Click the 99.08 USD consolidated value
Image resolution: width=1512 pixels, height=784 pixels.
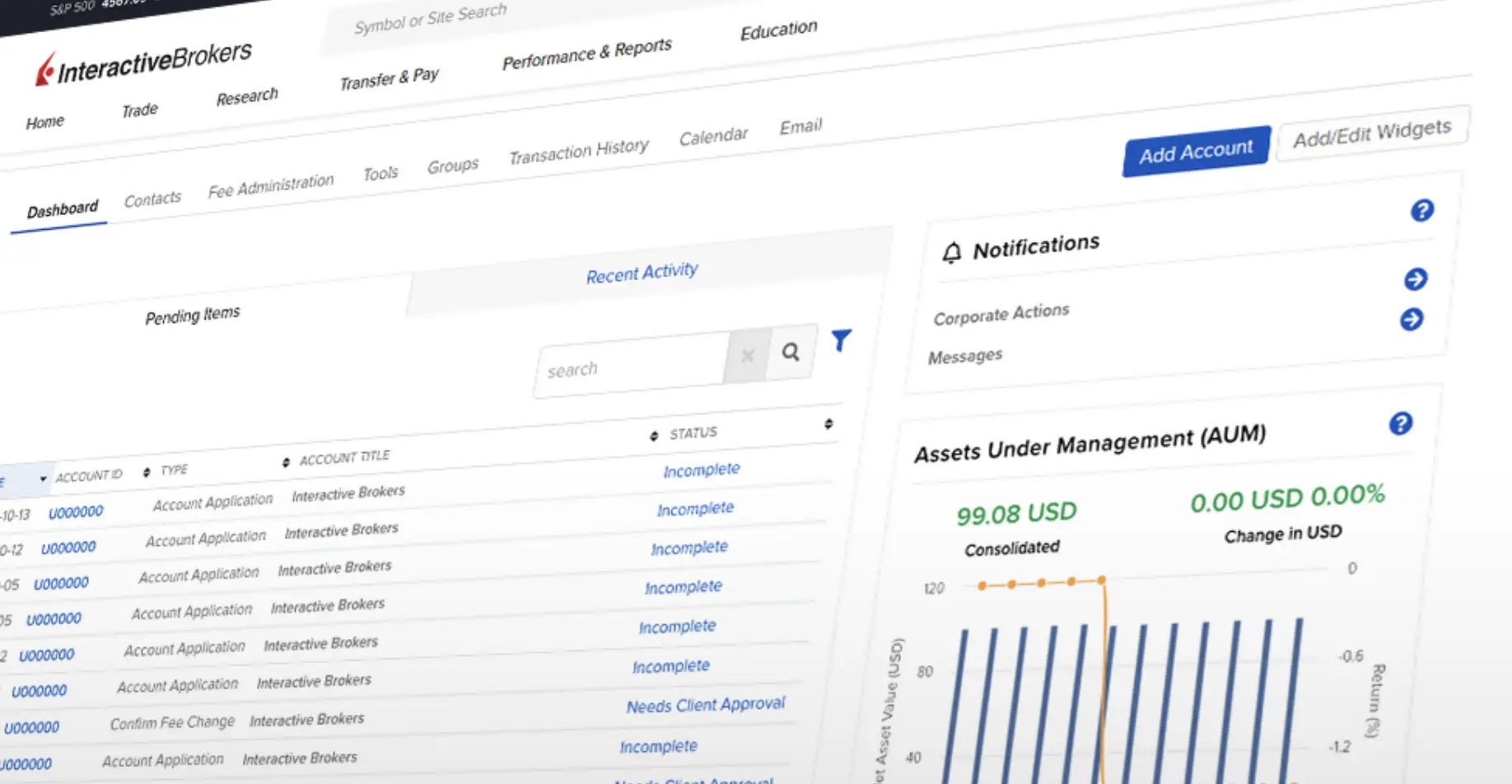click(1016, 514)
